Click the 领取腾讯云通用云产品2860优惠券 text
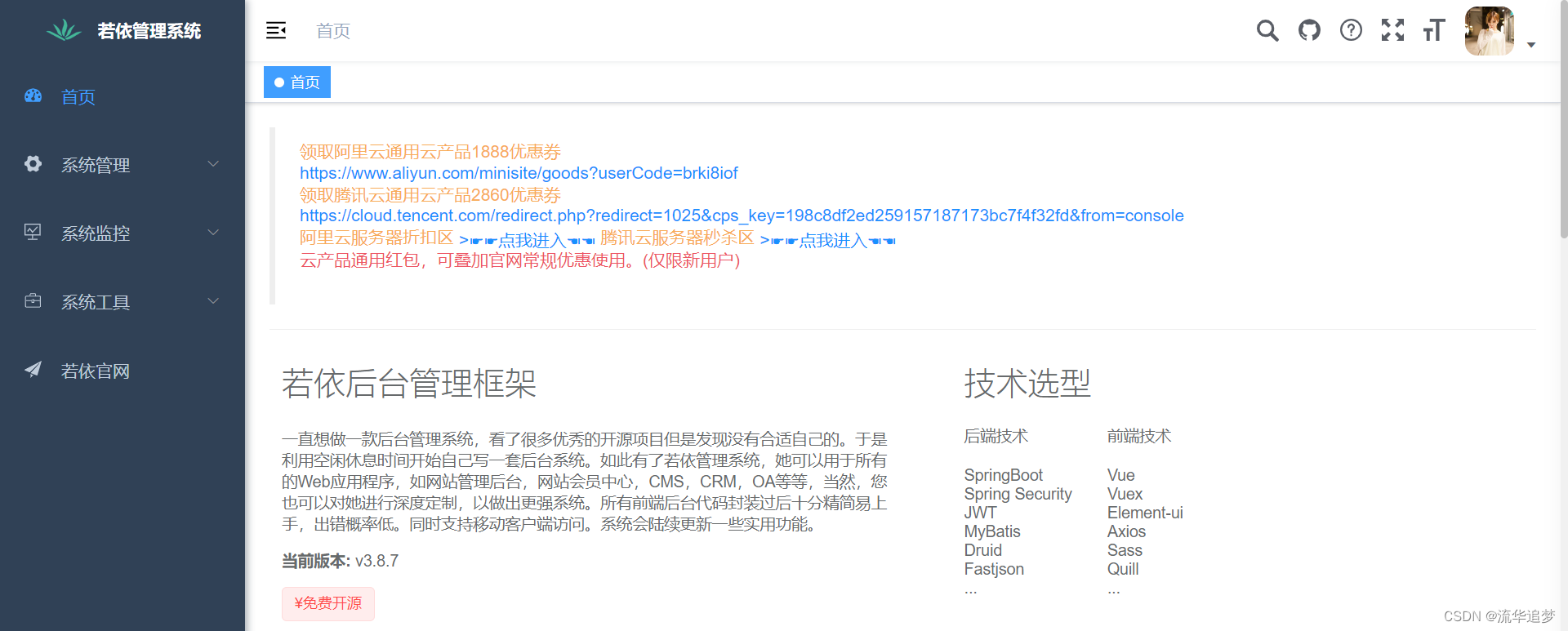 pyautogui.click(x=430, y=195)
